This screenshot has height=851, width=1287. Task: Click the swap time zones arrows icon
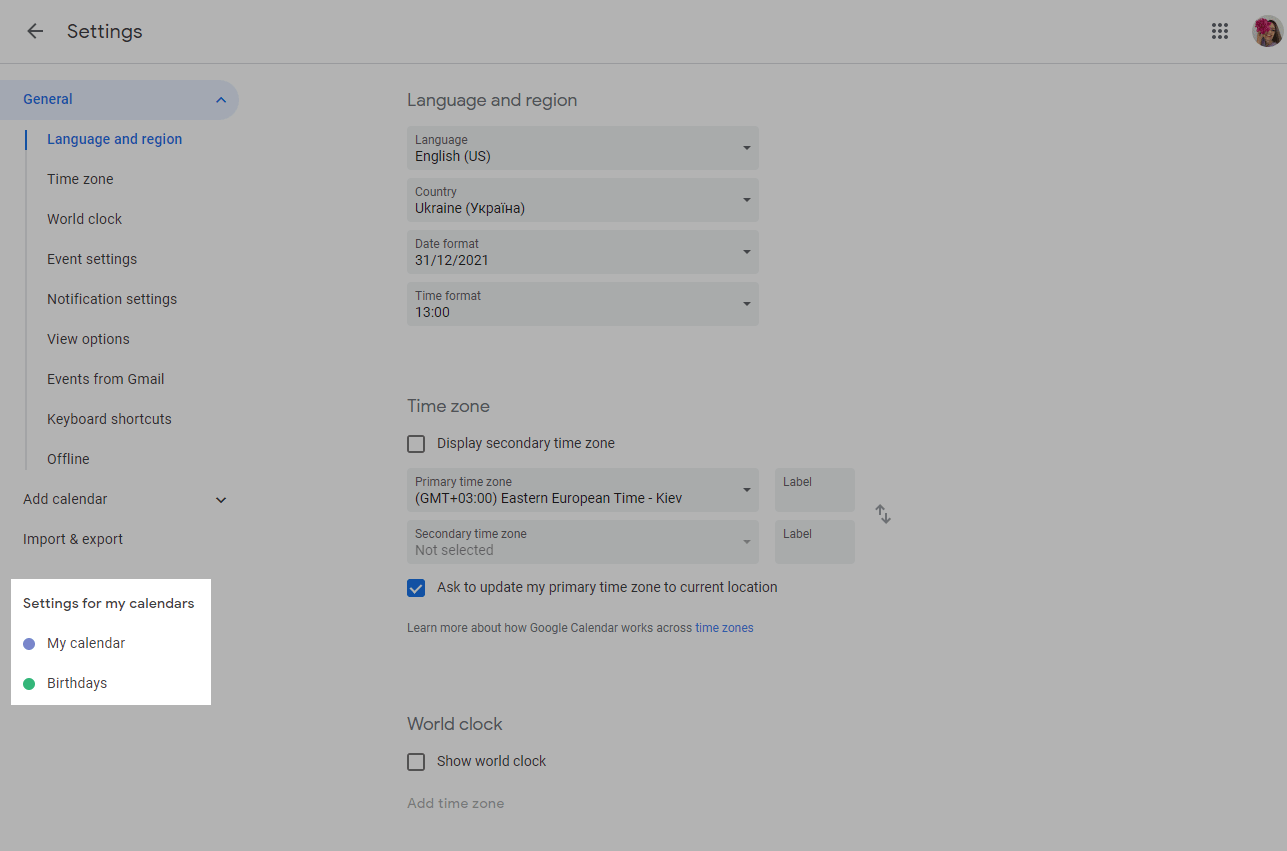click(883, 514)
